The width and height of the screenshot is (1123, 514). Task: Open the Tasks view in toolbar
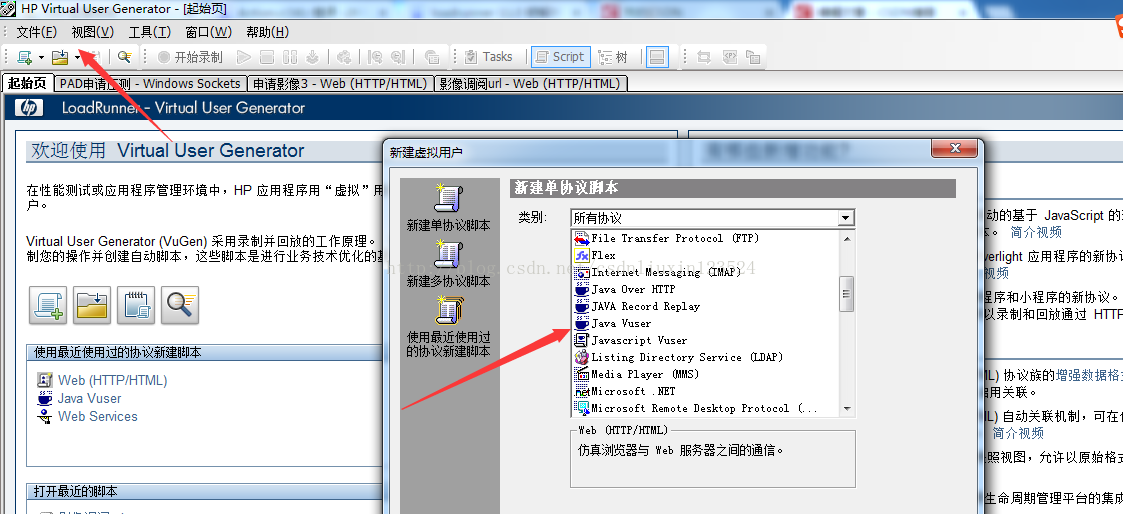point(488,57)
